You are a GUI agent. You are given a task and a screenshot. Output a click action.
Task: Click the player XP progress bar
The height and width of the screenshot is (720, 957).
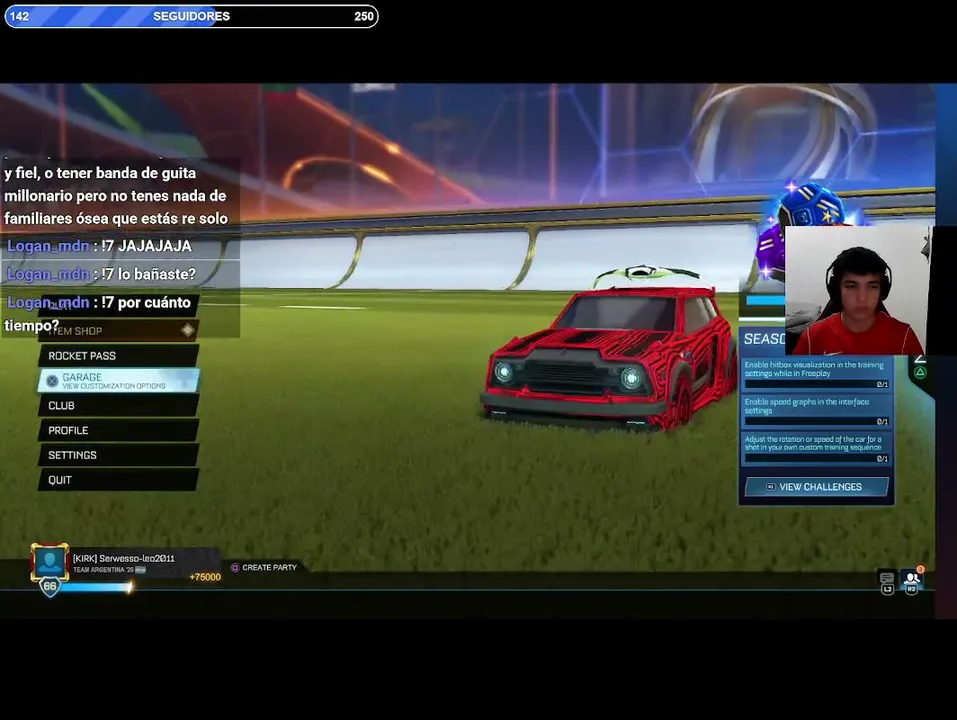click(x=97, y=587)
